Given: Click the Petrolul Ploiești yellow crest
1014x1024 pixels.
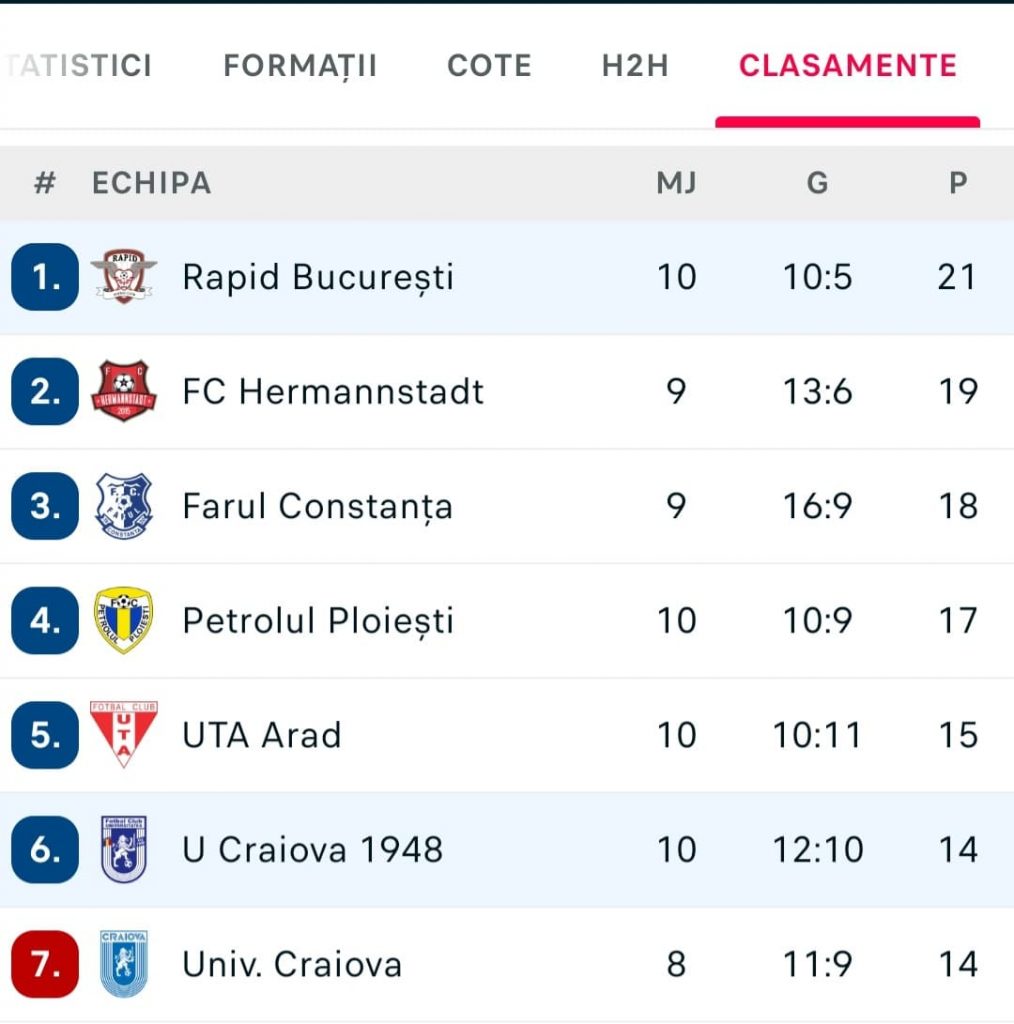Looking at the screenshot, I should click(124, 620).
